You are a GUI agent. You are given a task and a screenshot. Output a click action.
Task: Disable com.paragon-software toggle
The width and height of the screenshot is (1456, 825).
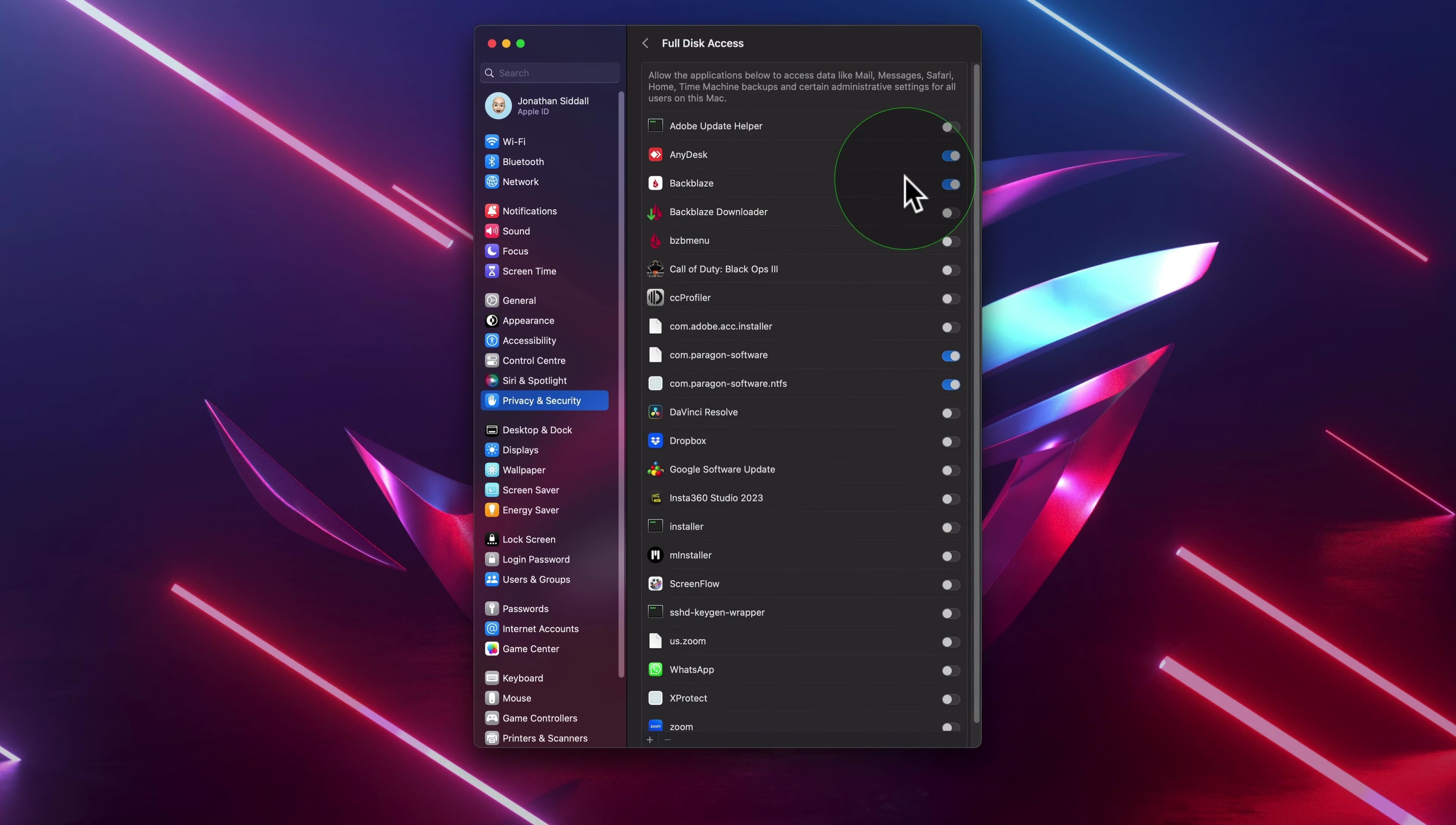(951, 356)
